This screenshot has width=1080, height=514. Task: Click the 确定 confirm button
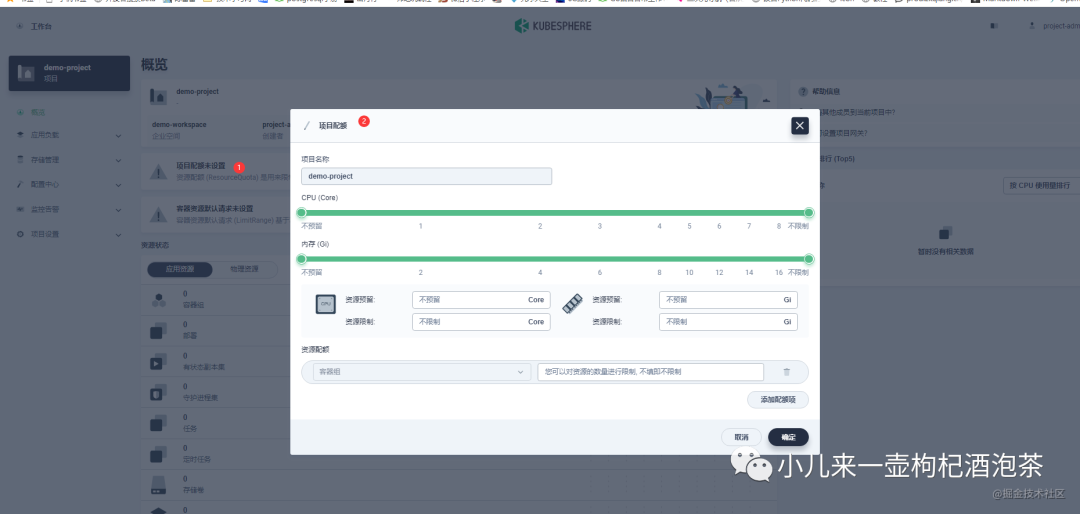coord(789,437)
